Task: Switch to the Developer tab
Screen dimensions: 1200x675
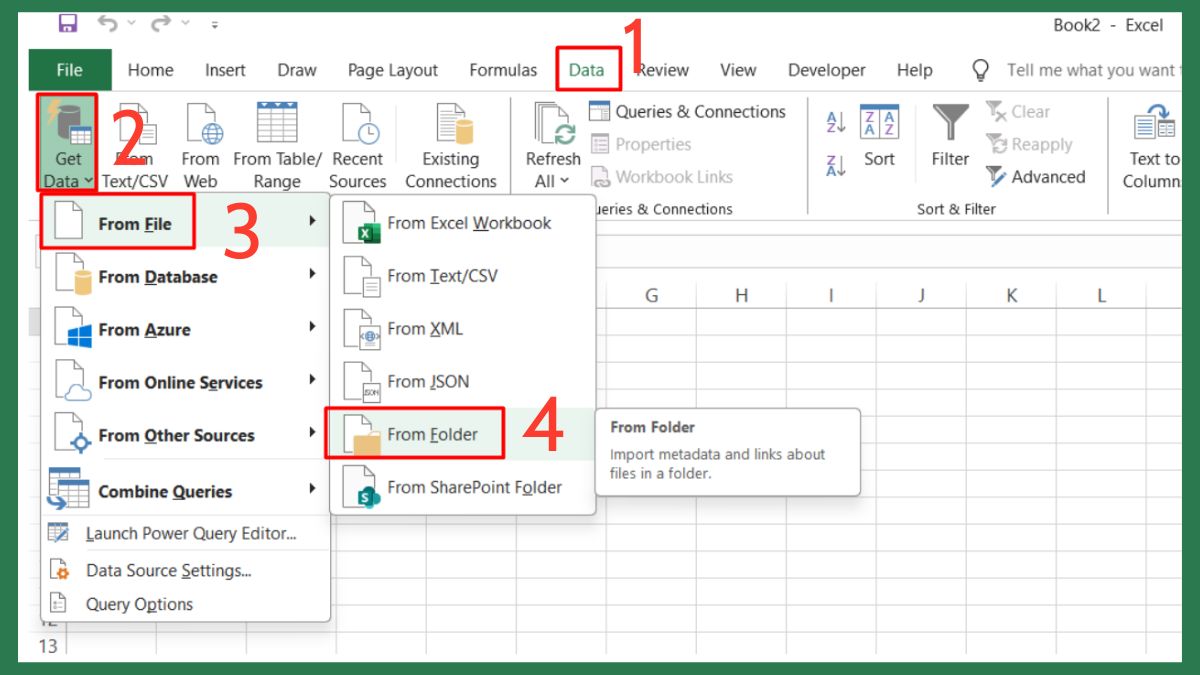Action: (x=826, y=70)
